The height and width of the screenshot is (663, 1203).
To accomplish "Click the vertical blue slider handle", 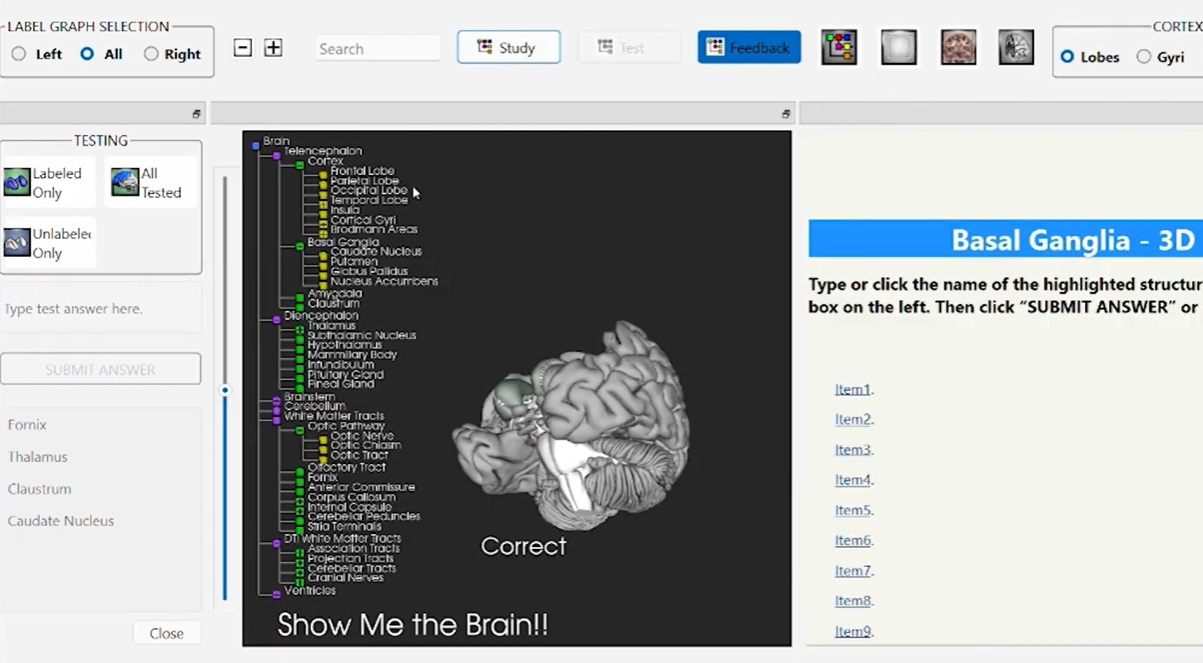I will point(225,390).
